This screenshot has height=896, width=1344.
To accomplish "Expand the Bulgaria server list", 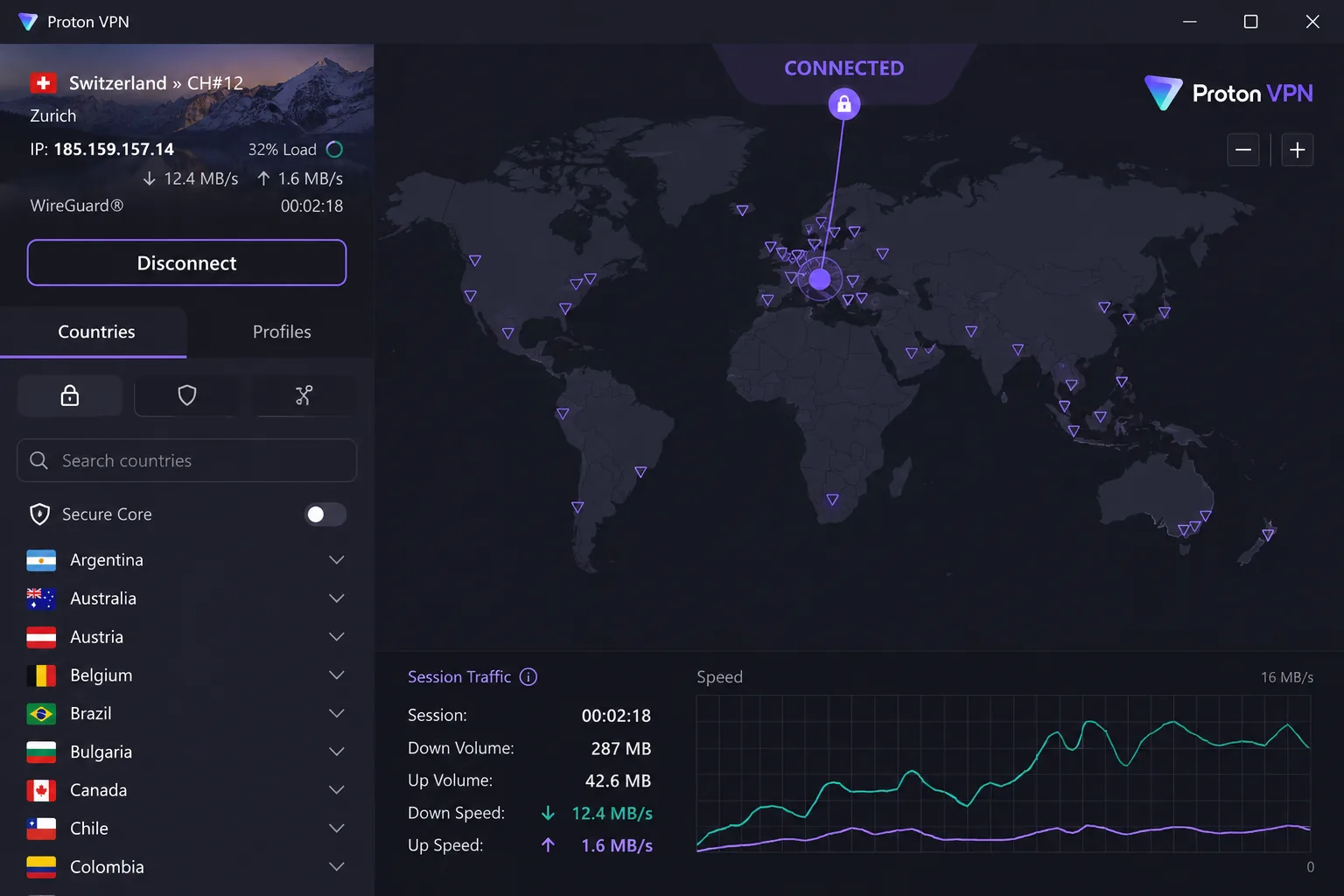I will 337,752.
